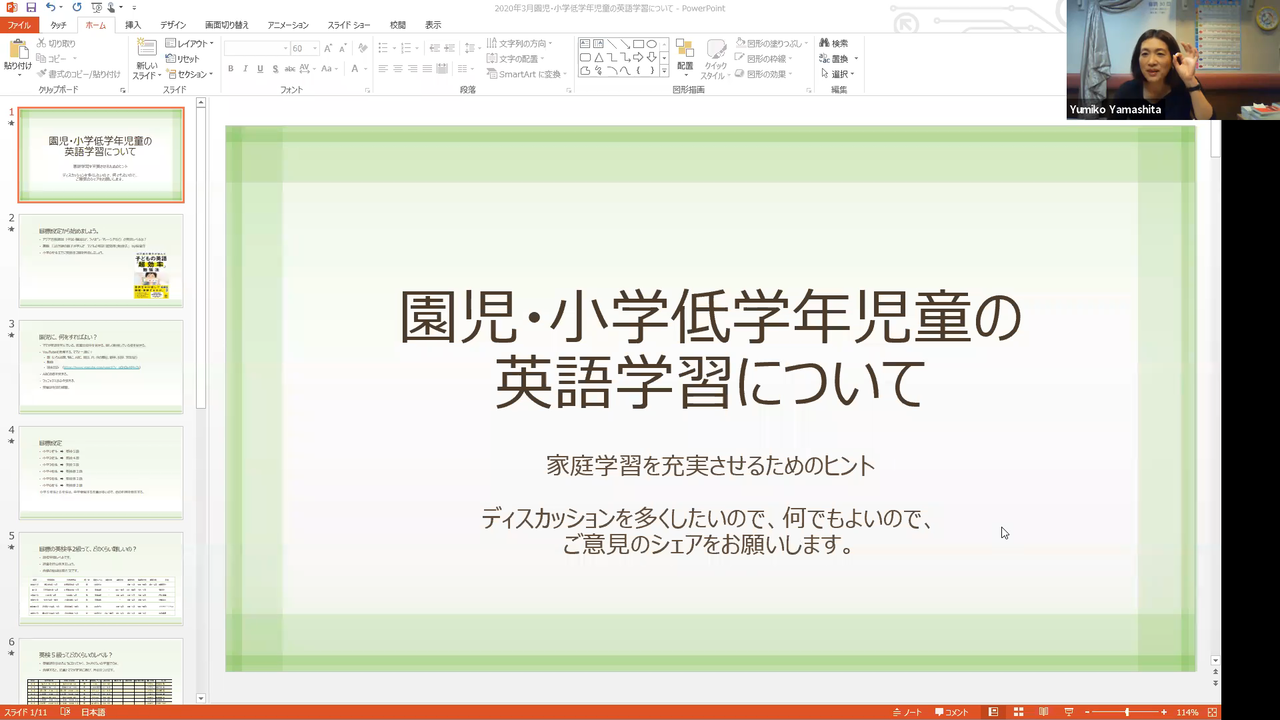Click the Replace (置換) button
The width and height of the screenshot is (1280, 720).
pyautogui.click(x=837, y=59)
